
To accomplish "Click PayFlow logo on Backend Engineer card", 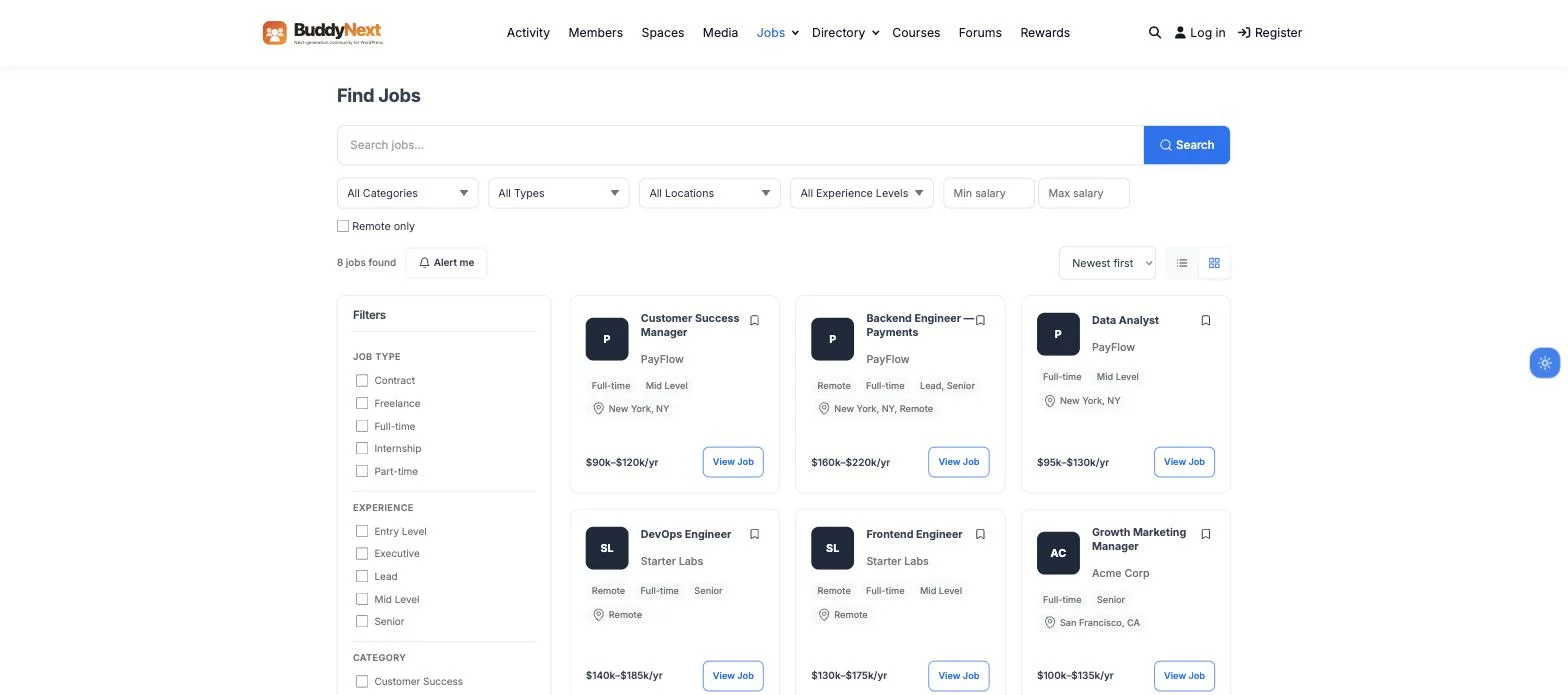I will [x=832, y=339].
